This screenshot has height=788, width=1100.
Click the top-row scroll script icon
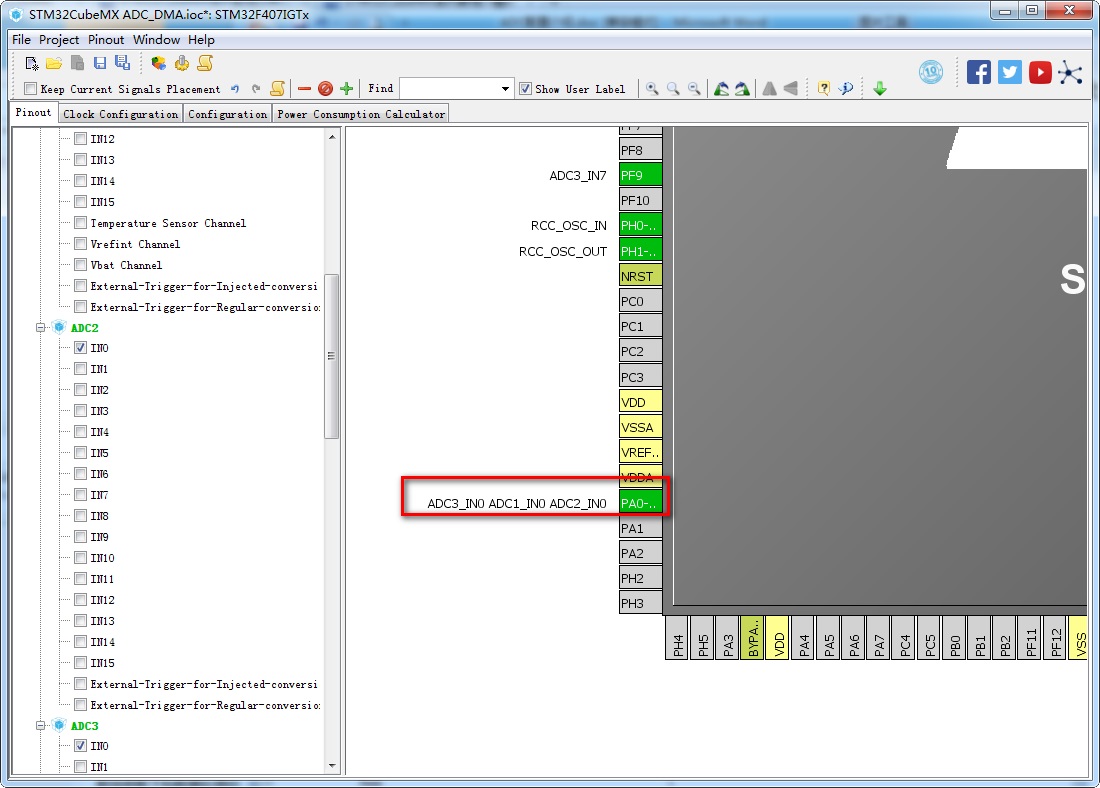pos(205,64)
